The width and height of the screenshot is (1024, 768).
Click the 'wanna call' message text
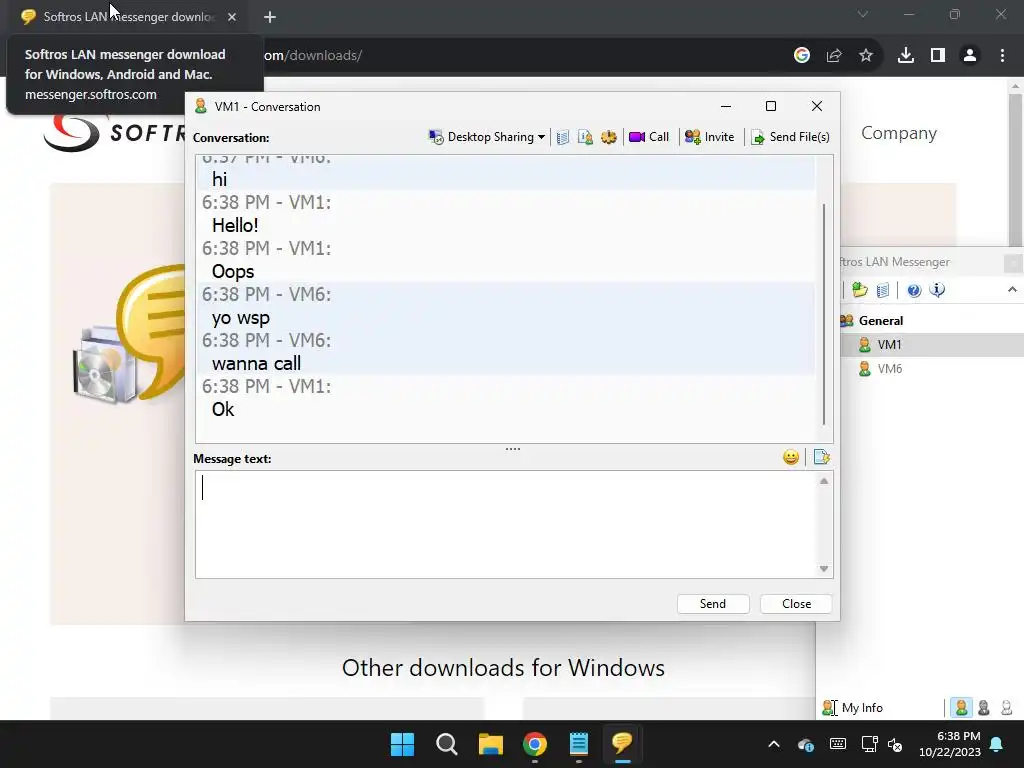tap(256, 364)
